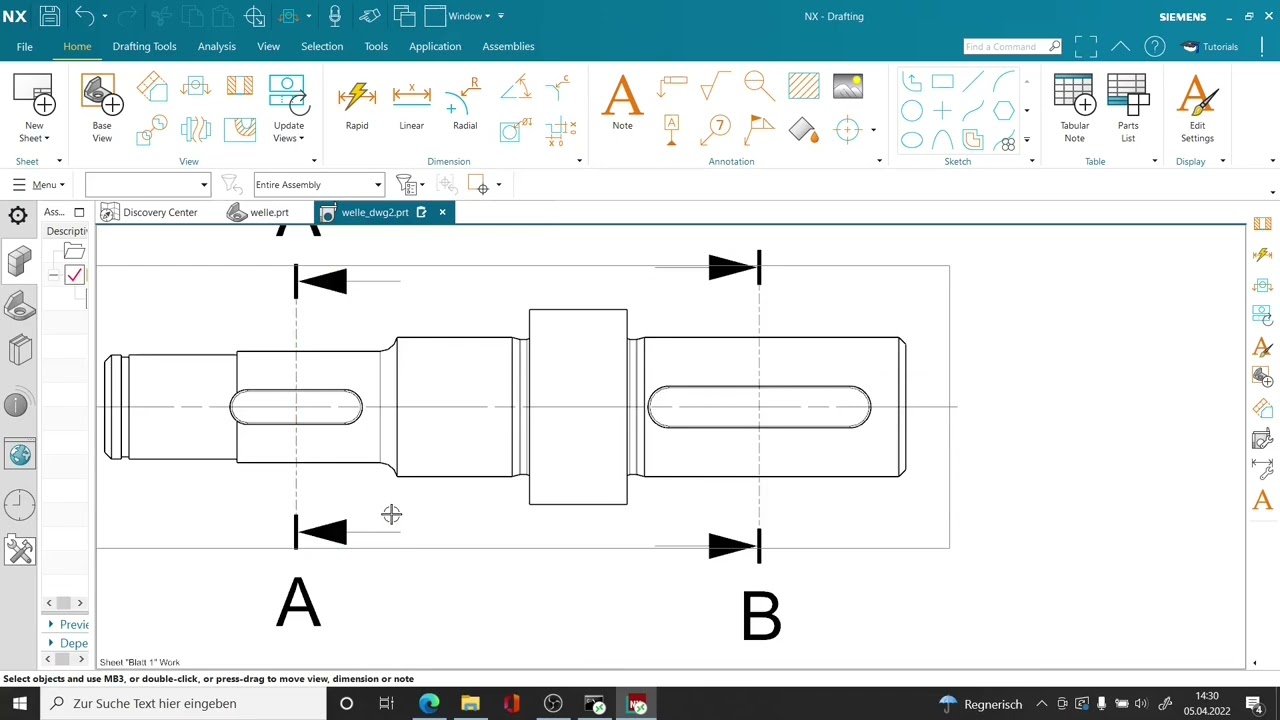This screenshot has width=1280, height=720.
Task: Switch to the Drafting Tools ribbon tab
Action: pyautogui.click(x=144, y=46)
